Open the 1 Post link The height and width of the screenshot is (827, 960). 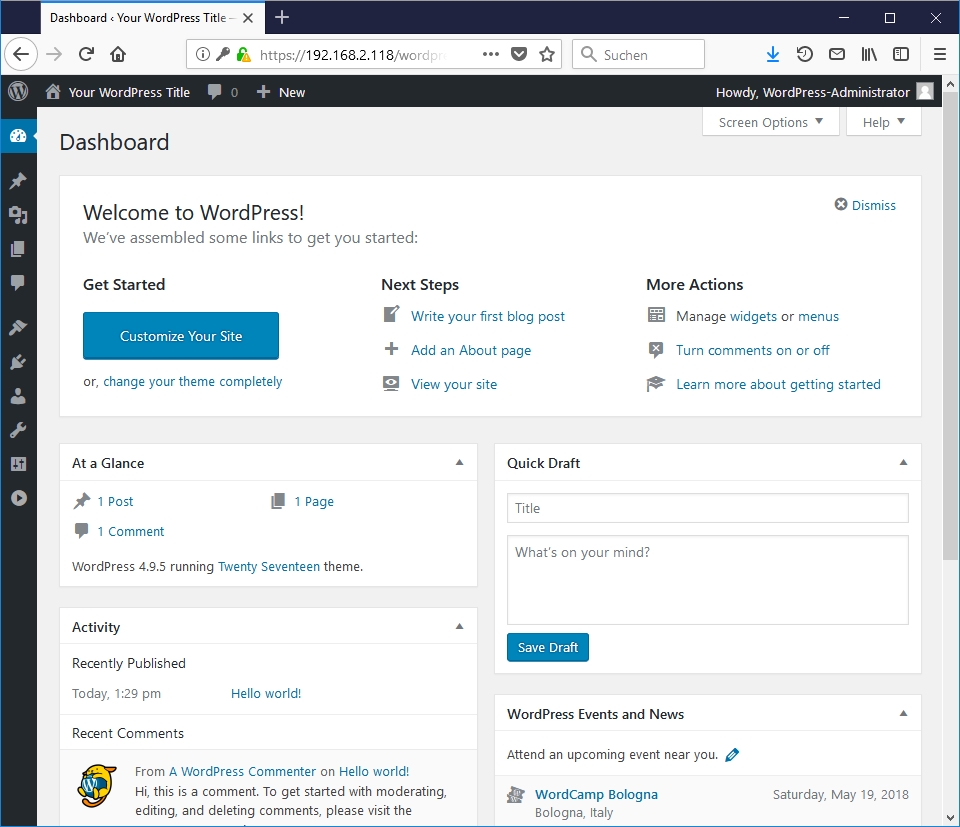point(115,501)
